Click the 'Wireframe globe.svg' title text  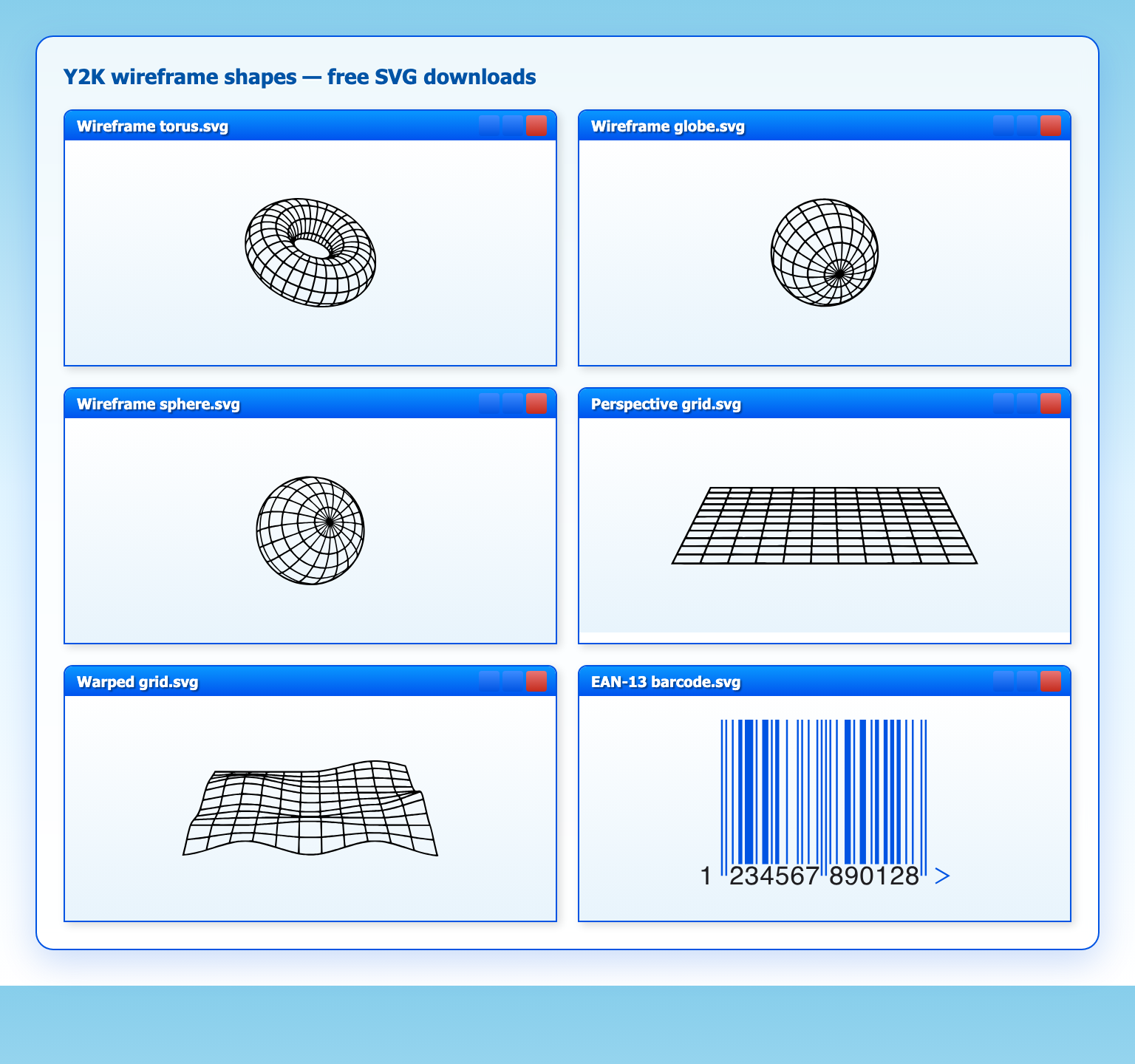[668, 126]
